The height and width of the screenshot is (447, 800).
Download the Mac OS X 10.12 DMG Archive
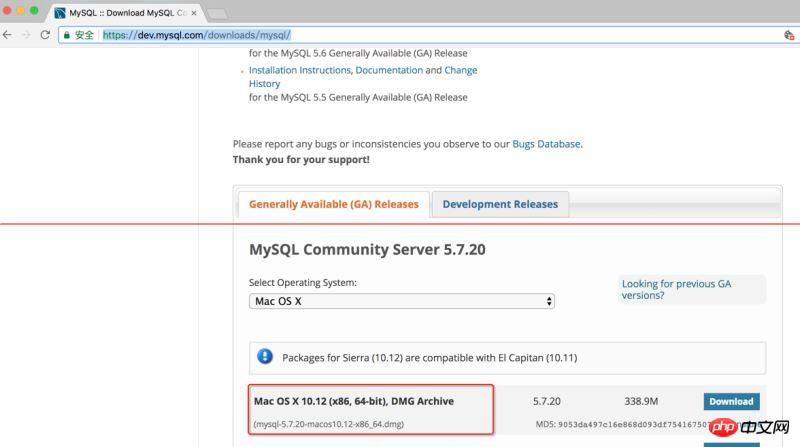(731, 402)
